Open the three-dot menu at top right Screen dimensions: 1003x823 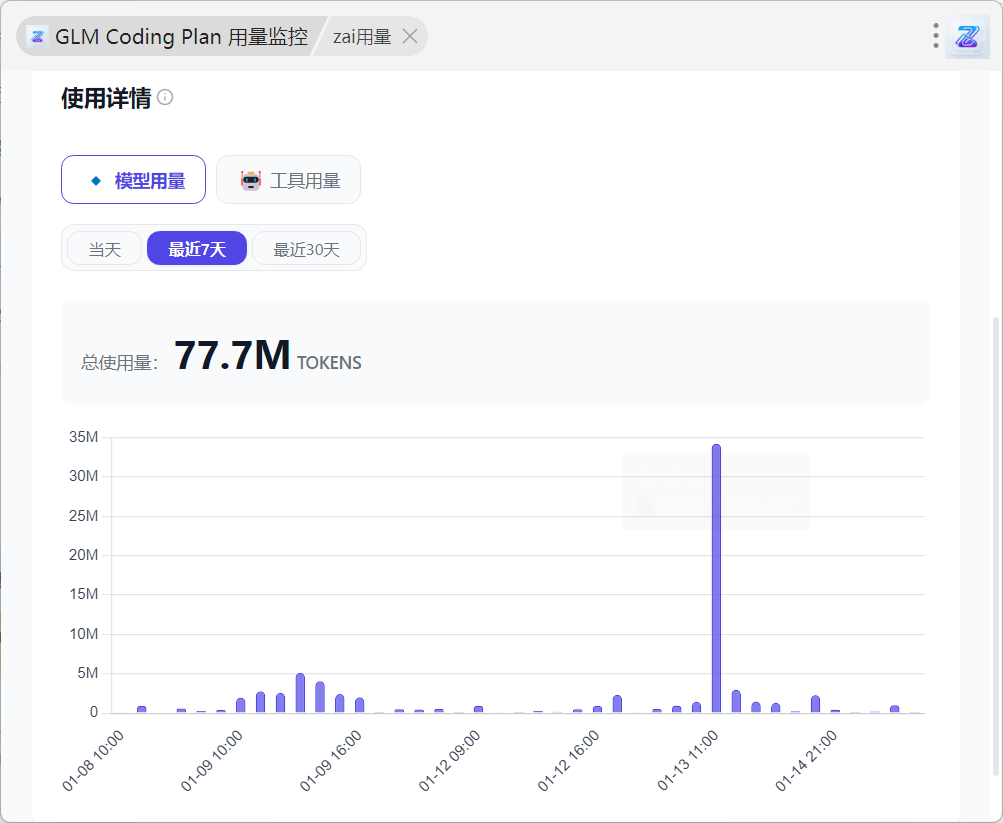click(x=936, y=36)
